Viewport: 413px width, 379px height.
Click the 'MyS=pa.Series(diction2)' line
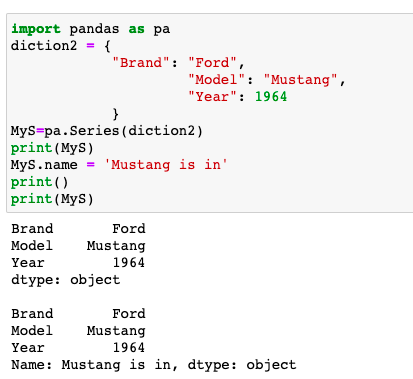(x=107, y=131)
